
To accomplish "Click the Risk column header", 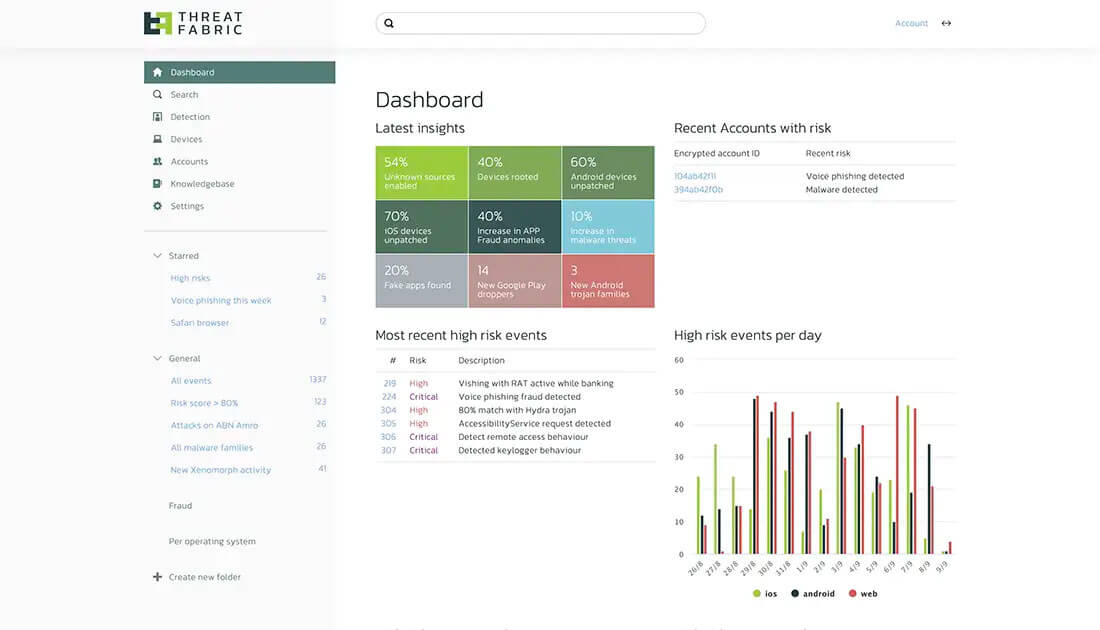I will [x=417, y=361].
